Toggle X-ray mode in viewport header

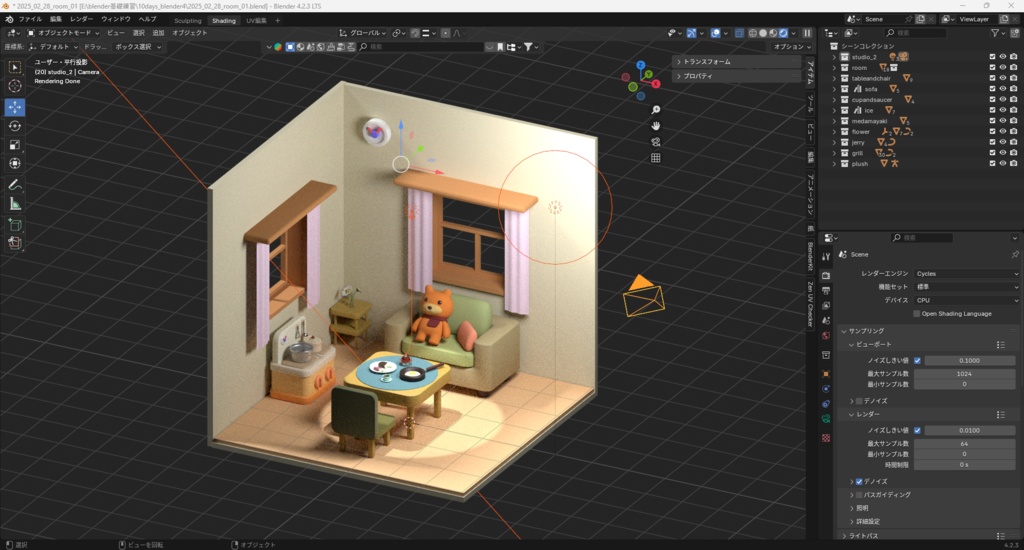739,33
